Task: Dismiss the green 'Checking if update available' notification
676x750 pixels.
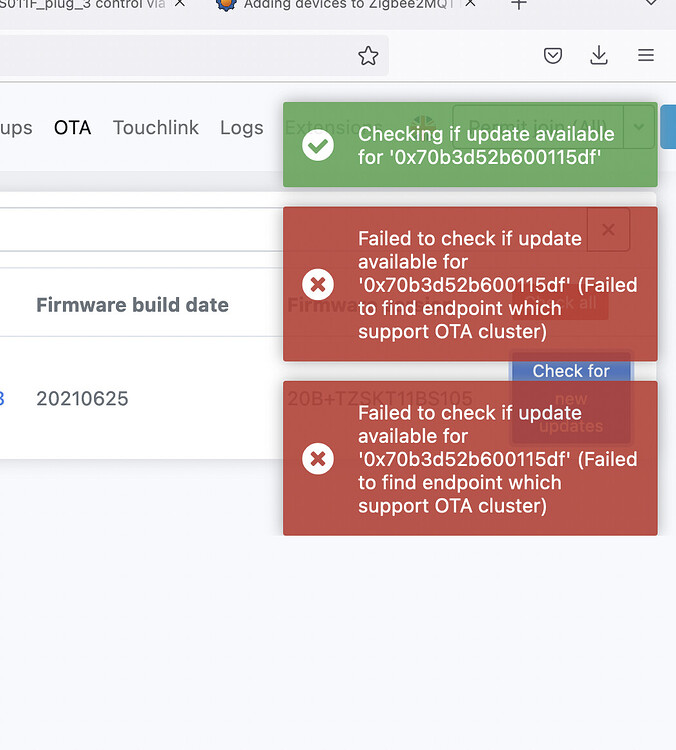Action: (x=470, y=144)
